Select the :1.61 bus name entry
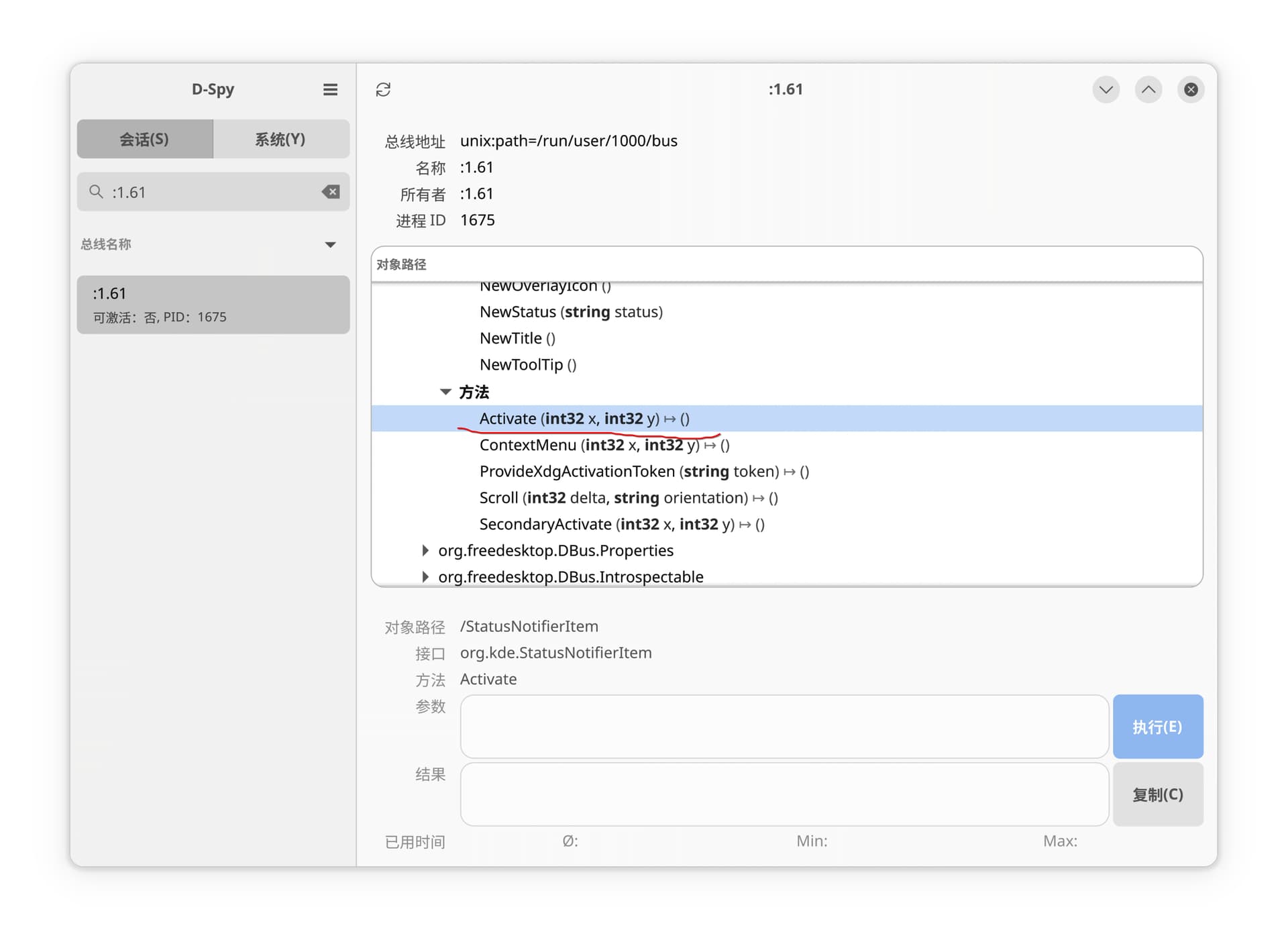The height and width of the screenshot is (944, 1288). [x=213, y=305]
